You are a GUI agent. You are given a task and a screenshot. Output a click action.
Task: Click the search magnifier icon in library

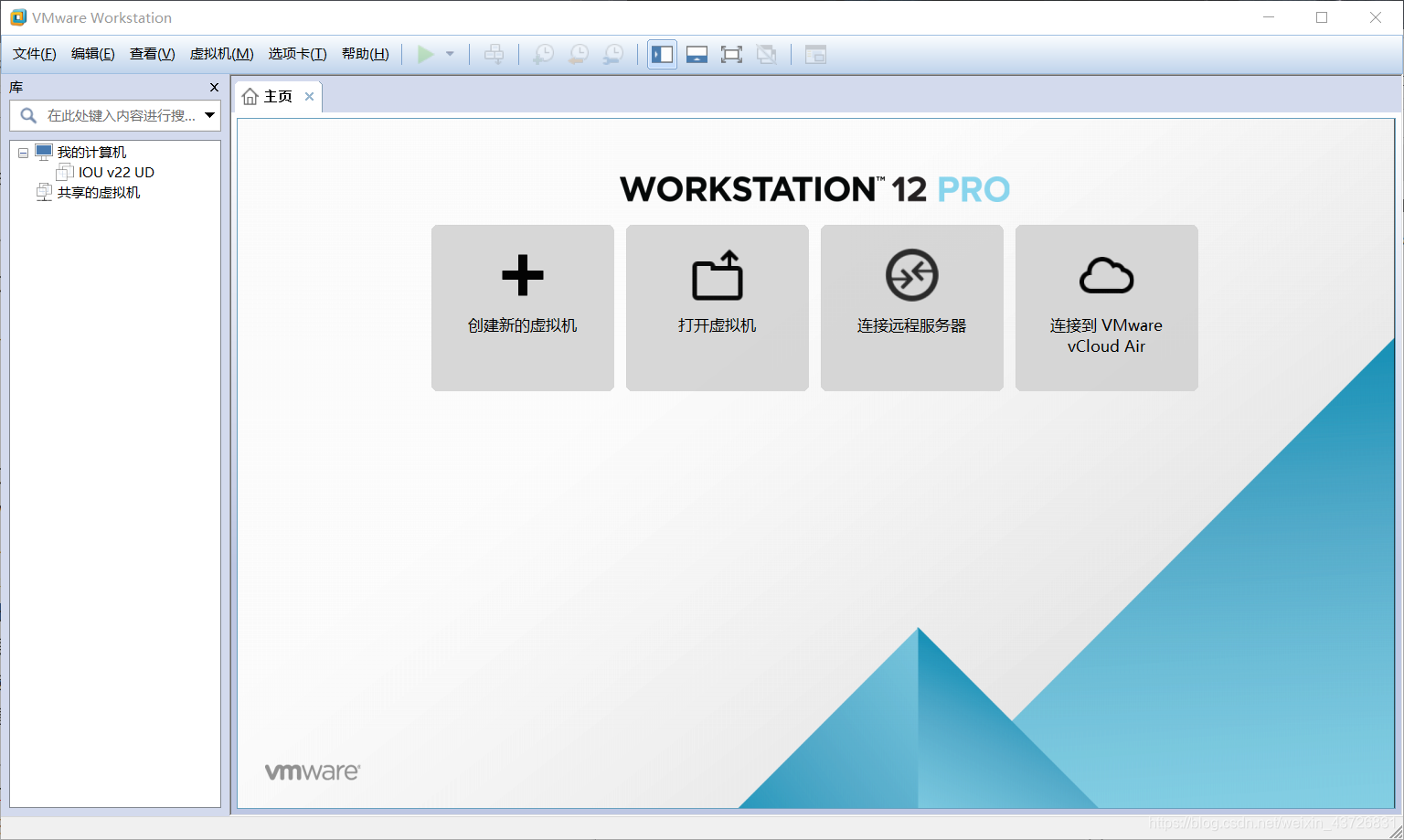point(28,115)
